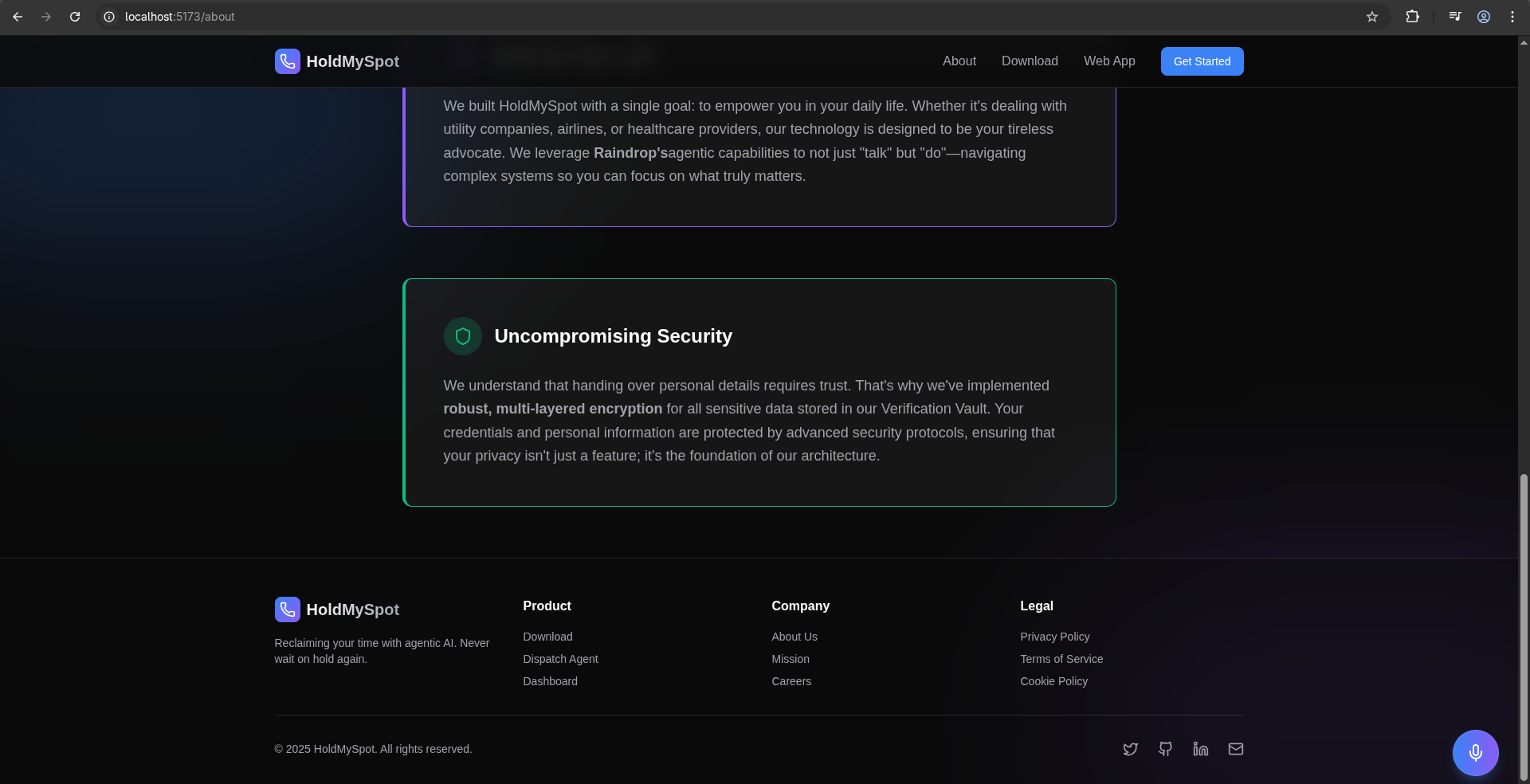Open the Chrome three-dot menu
Screen dimensions: 1530x784
pos(1512,17)
